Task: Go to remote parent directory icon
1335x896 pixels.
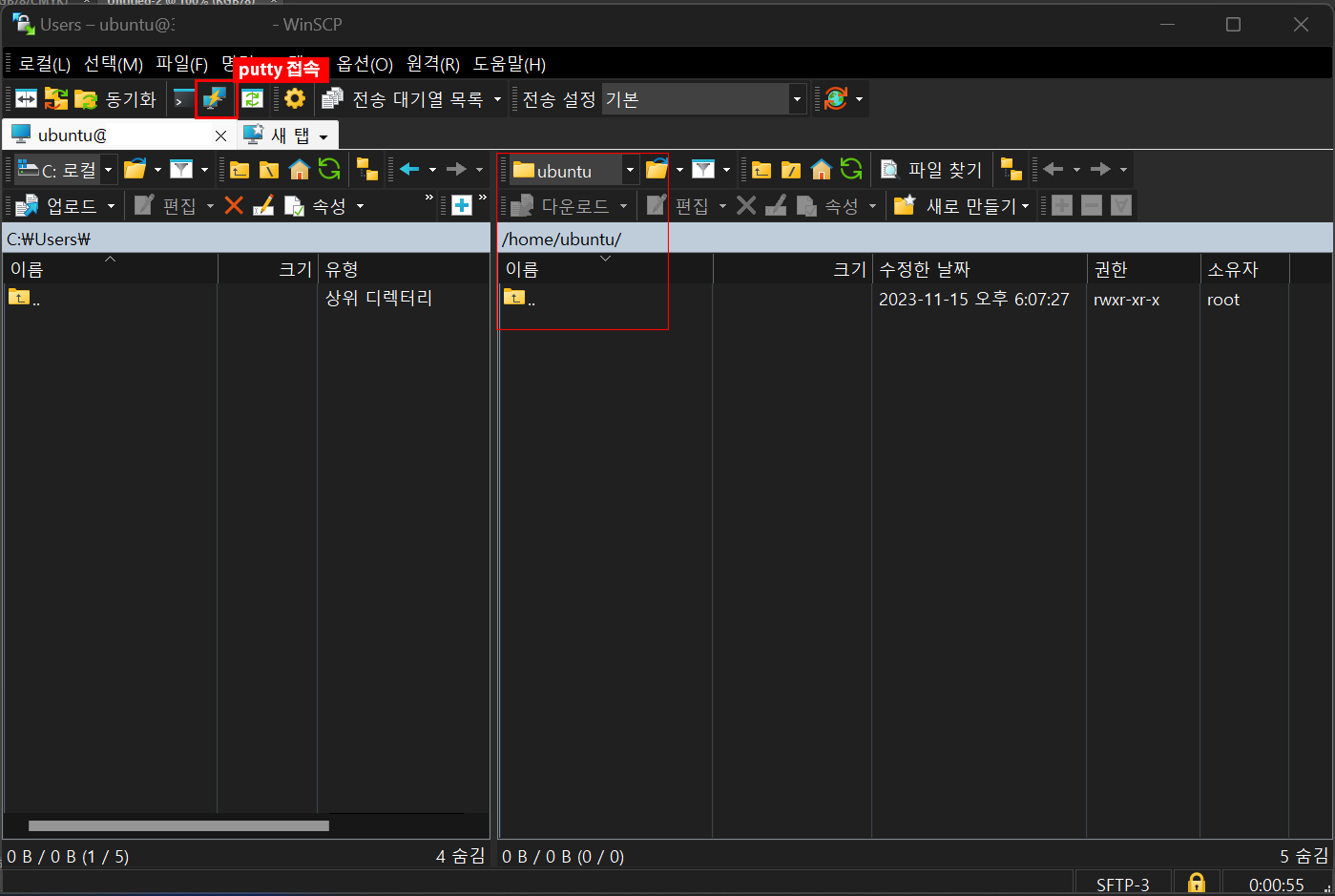Action: click(761, 170)
